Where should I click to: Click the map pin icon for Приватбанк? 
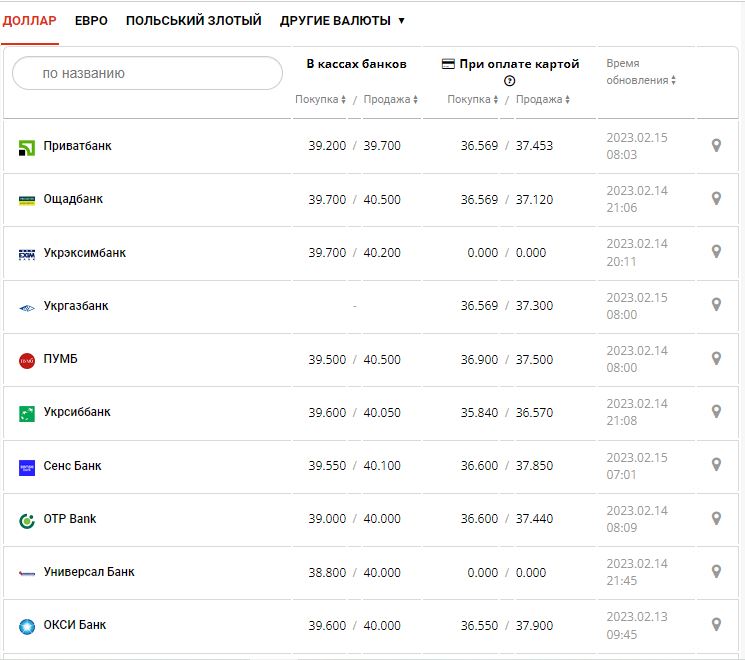pyautogui.click(x=716, y=146)
